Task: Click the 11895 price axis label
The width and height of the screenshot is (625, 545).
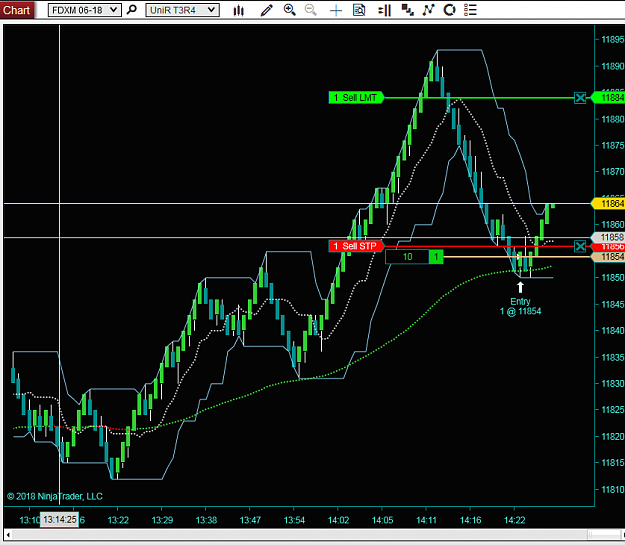Action: tap(612, 39)
